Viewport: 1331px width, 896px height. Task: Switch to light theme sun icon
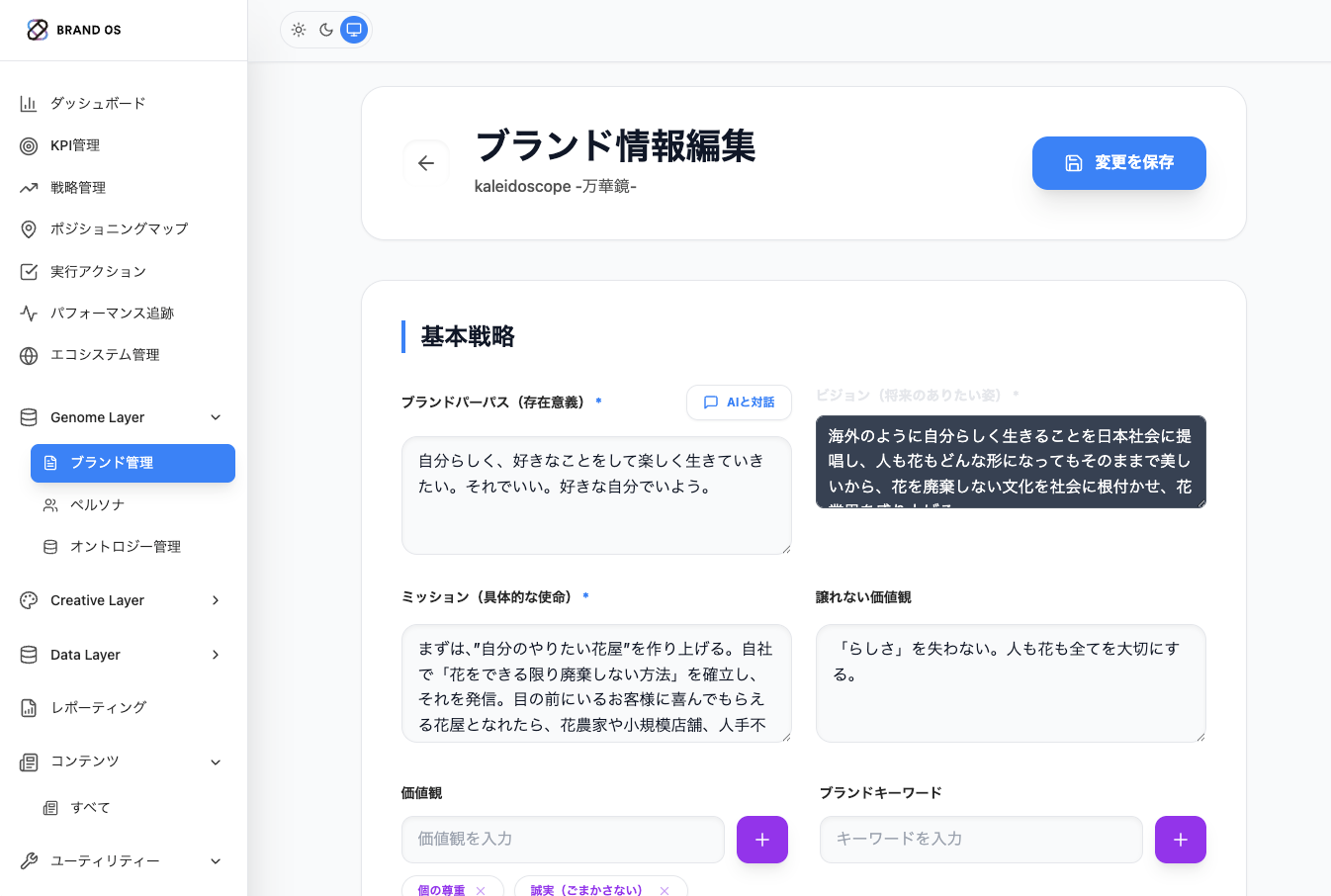299,30
